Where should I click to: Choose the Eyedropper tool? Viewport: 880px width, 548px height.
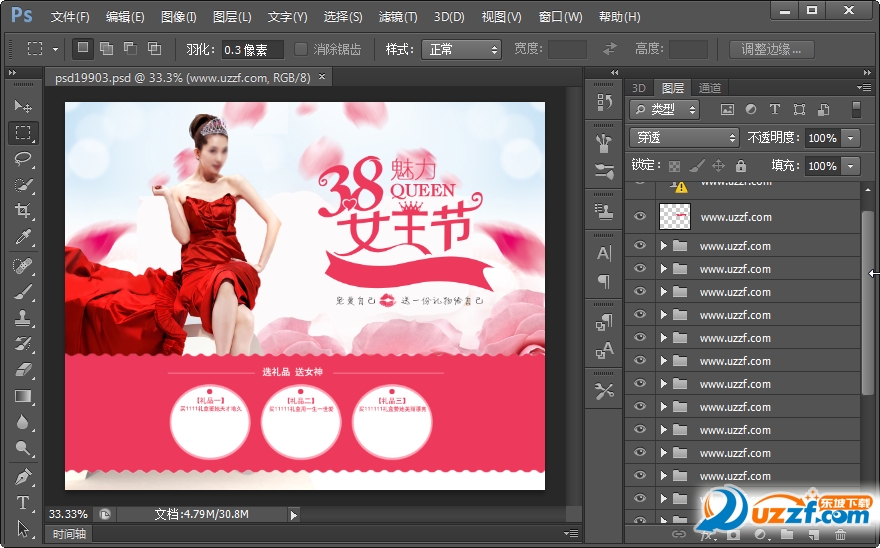coord(23,237)
